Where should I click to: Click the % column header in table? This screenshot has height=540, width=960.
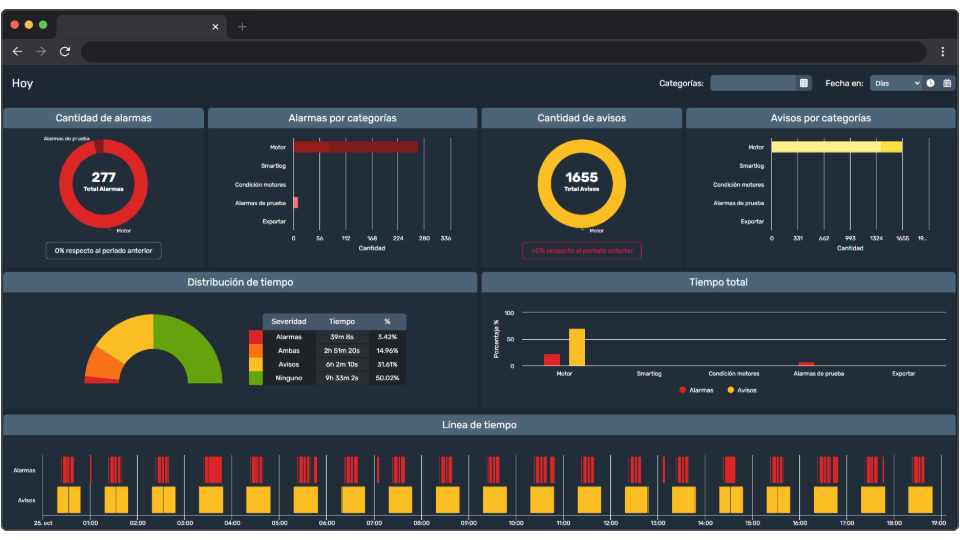click(387, 322)
